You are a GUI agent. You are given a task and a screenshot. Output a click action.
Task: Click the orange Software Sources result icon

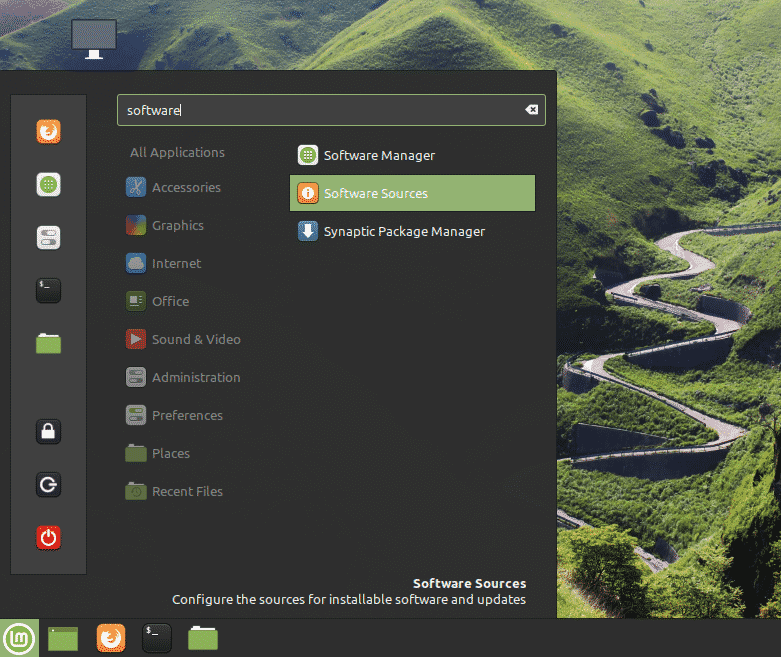point(308,193)
